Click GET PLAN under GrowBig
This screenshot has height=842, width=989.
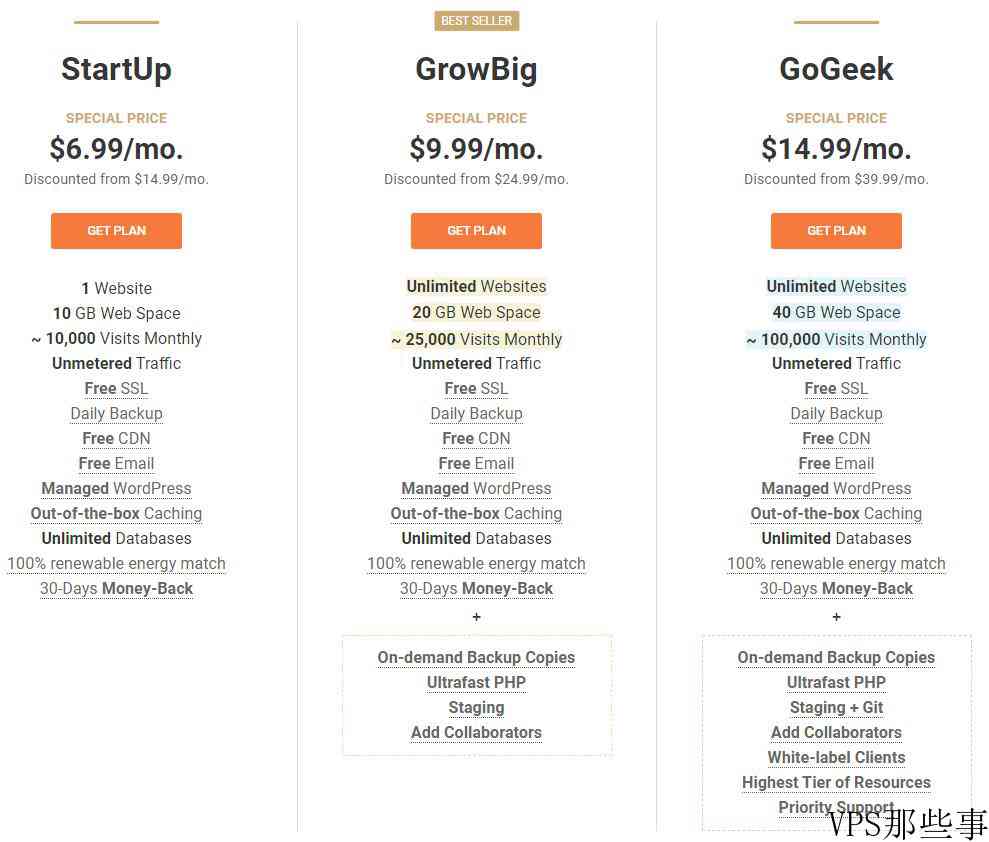[x=476, y=231]
